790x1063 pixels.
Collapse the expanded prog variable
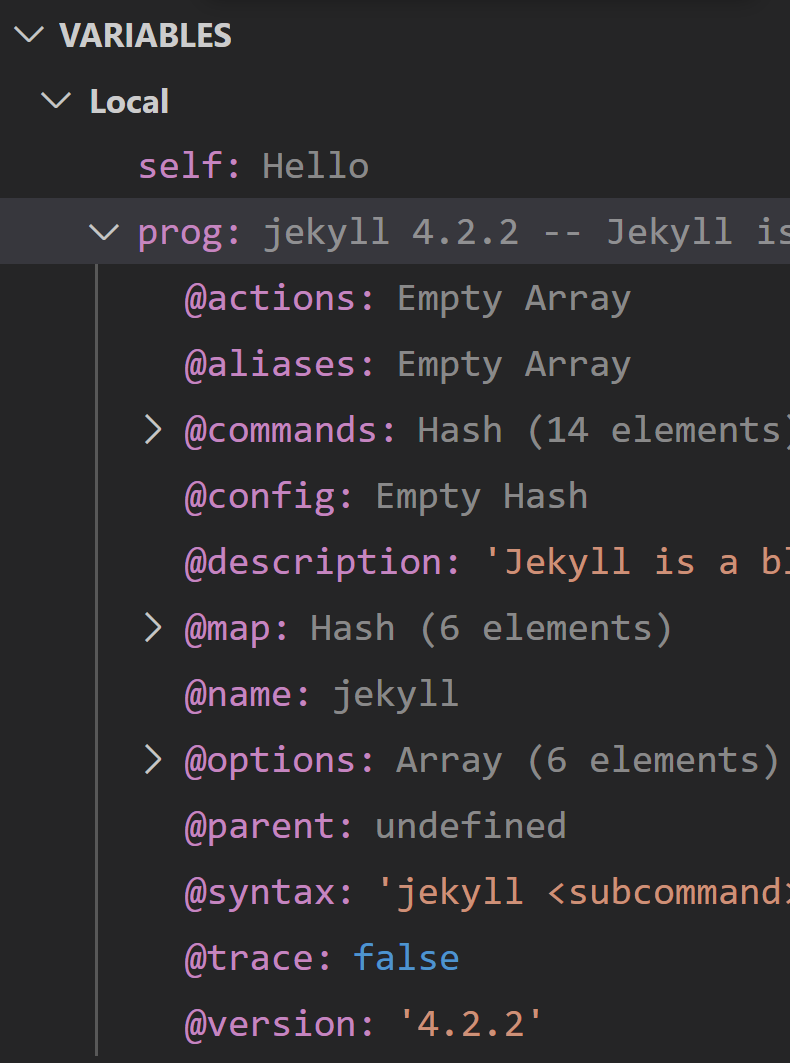(x=103, y=231)
